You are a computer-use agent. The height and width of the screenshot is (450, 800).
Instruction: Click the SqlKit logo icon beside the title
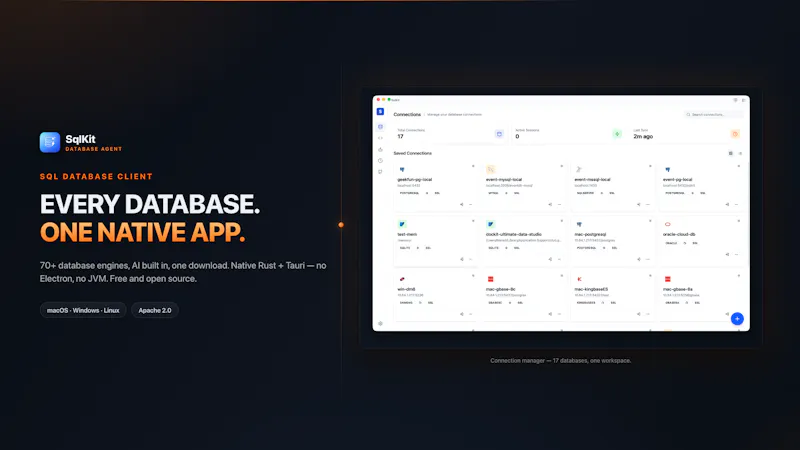tap(49, 142)
